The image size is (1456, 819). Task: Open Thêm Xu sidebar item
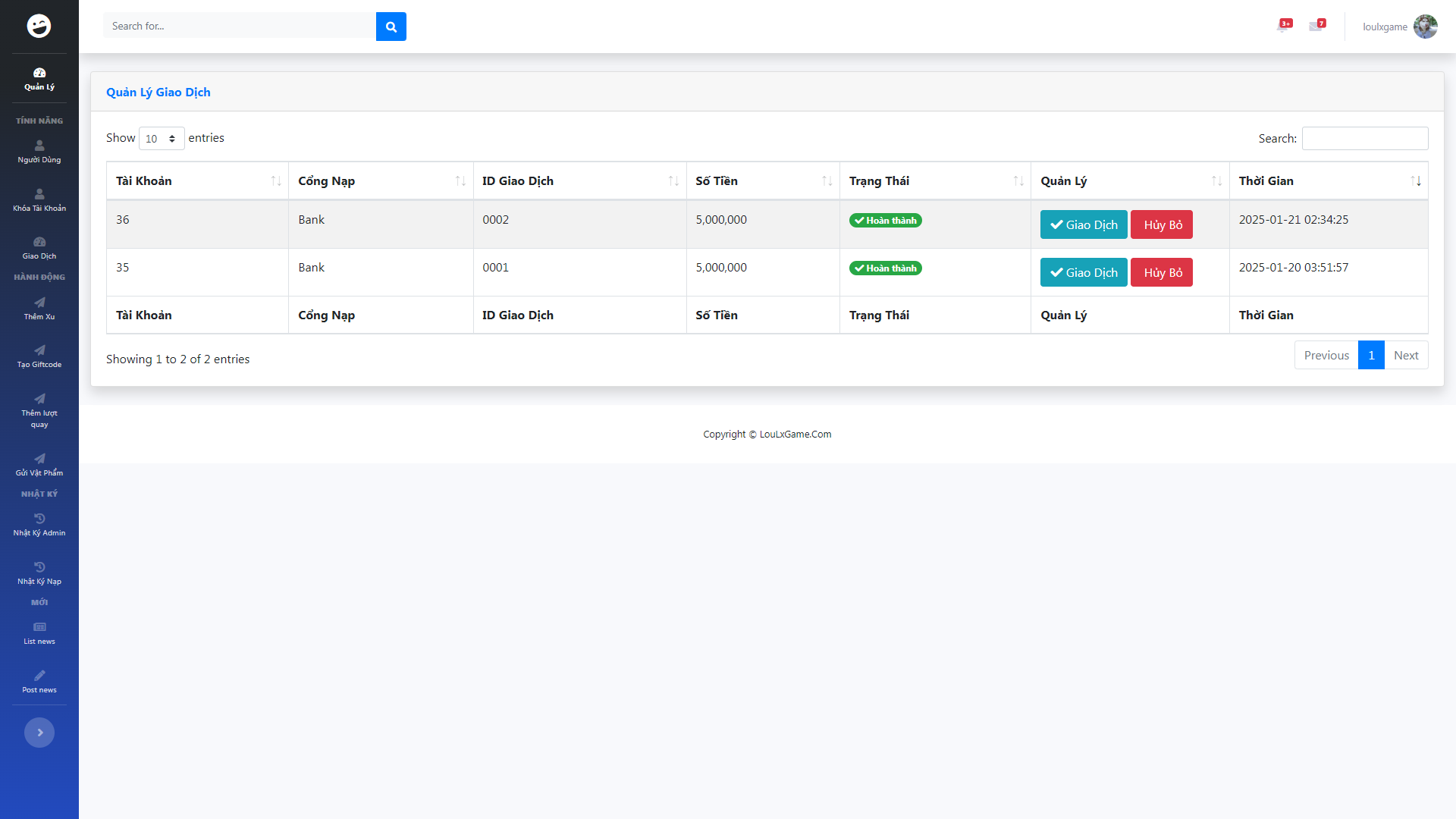(39, 308)
